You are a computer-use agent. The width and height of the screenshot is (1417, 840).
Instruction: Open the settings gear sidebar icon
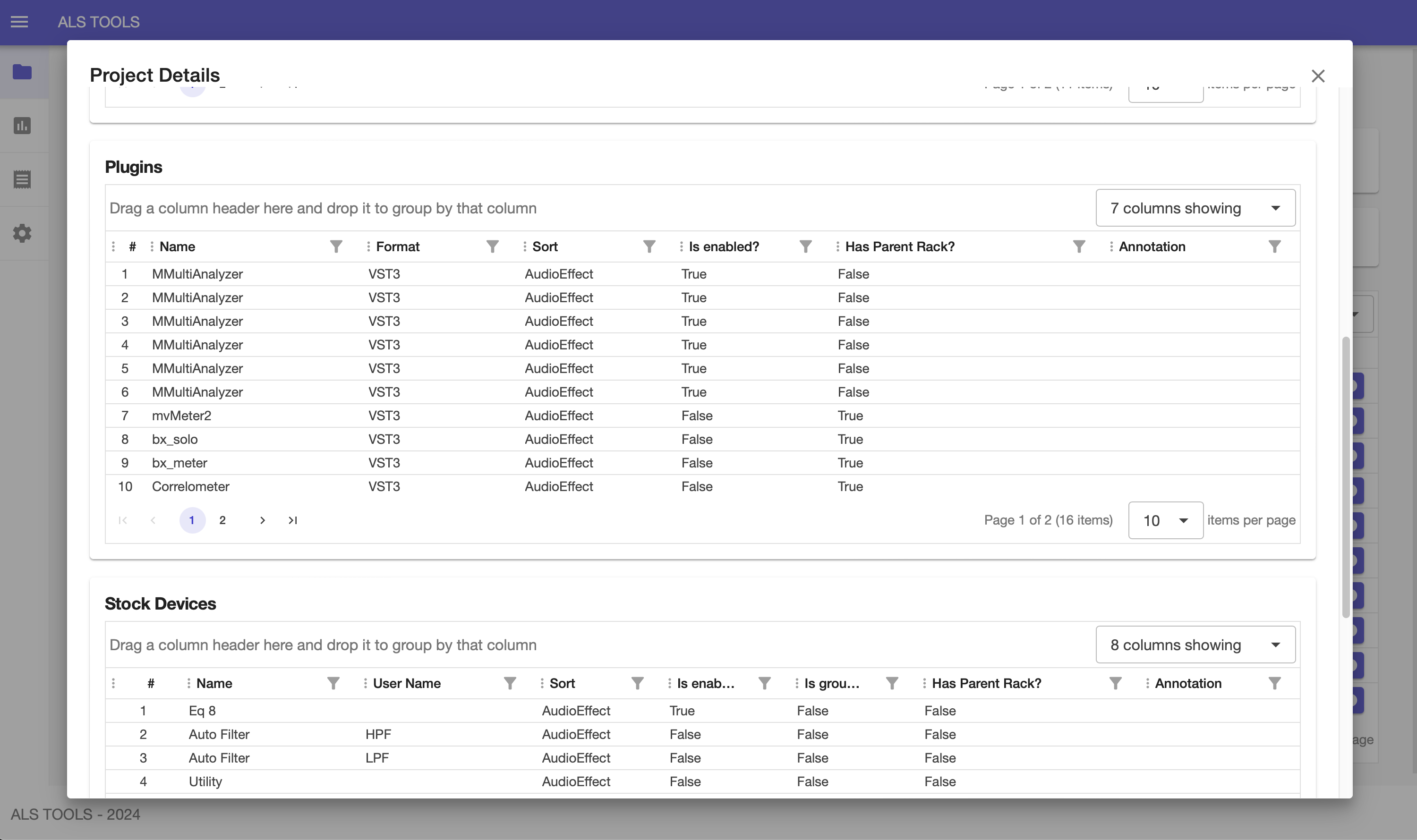22,233
